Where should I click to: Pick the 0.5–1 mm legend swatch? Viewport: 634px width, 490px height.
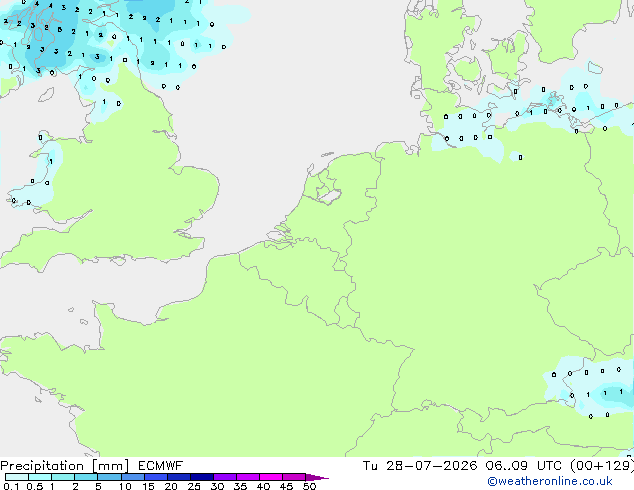pos(40,477)
